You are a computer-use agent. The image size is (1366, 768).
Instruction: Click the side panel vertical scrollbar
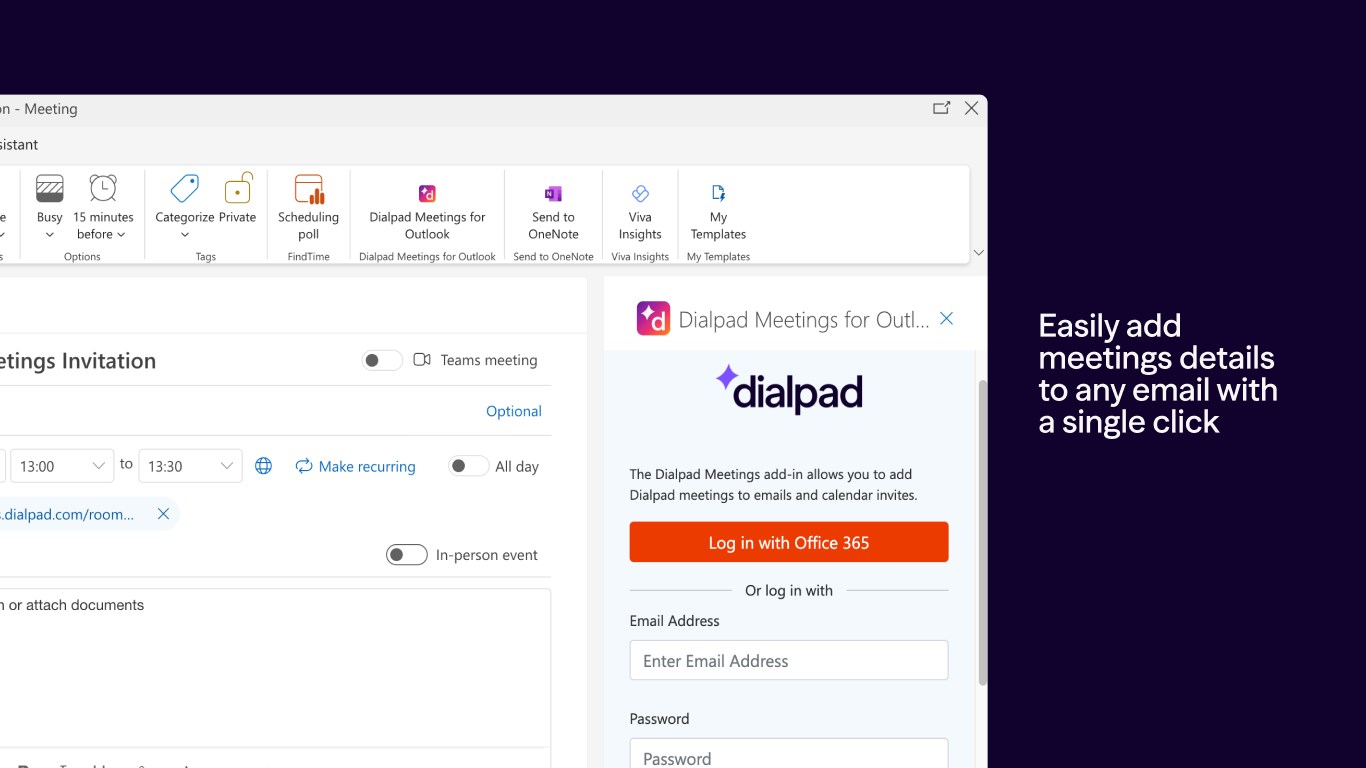982,532
